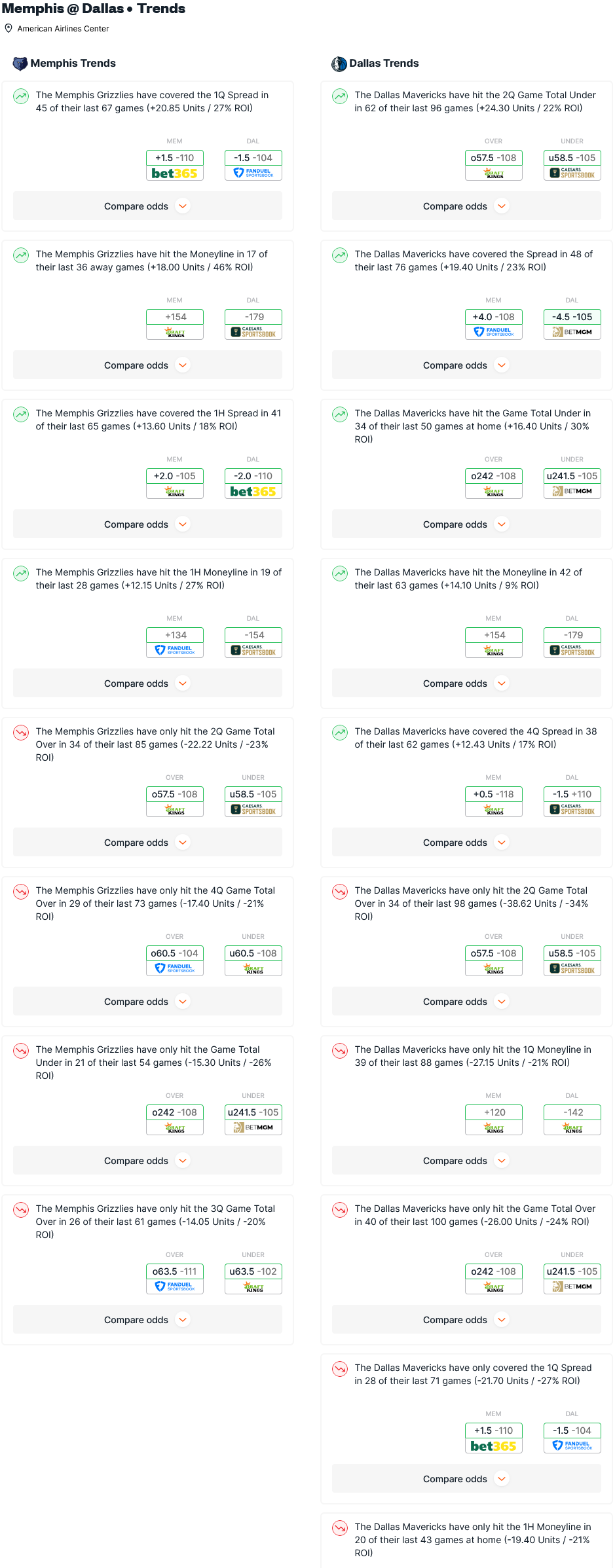Click the Memphis Grizzlies logo icon

coord(20,64)
